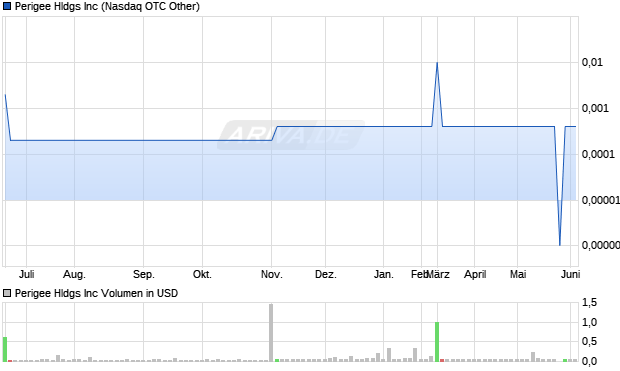Click the 0,01 price axis label
The height and width of the screenshot is (371, 620).
592,62
